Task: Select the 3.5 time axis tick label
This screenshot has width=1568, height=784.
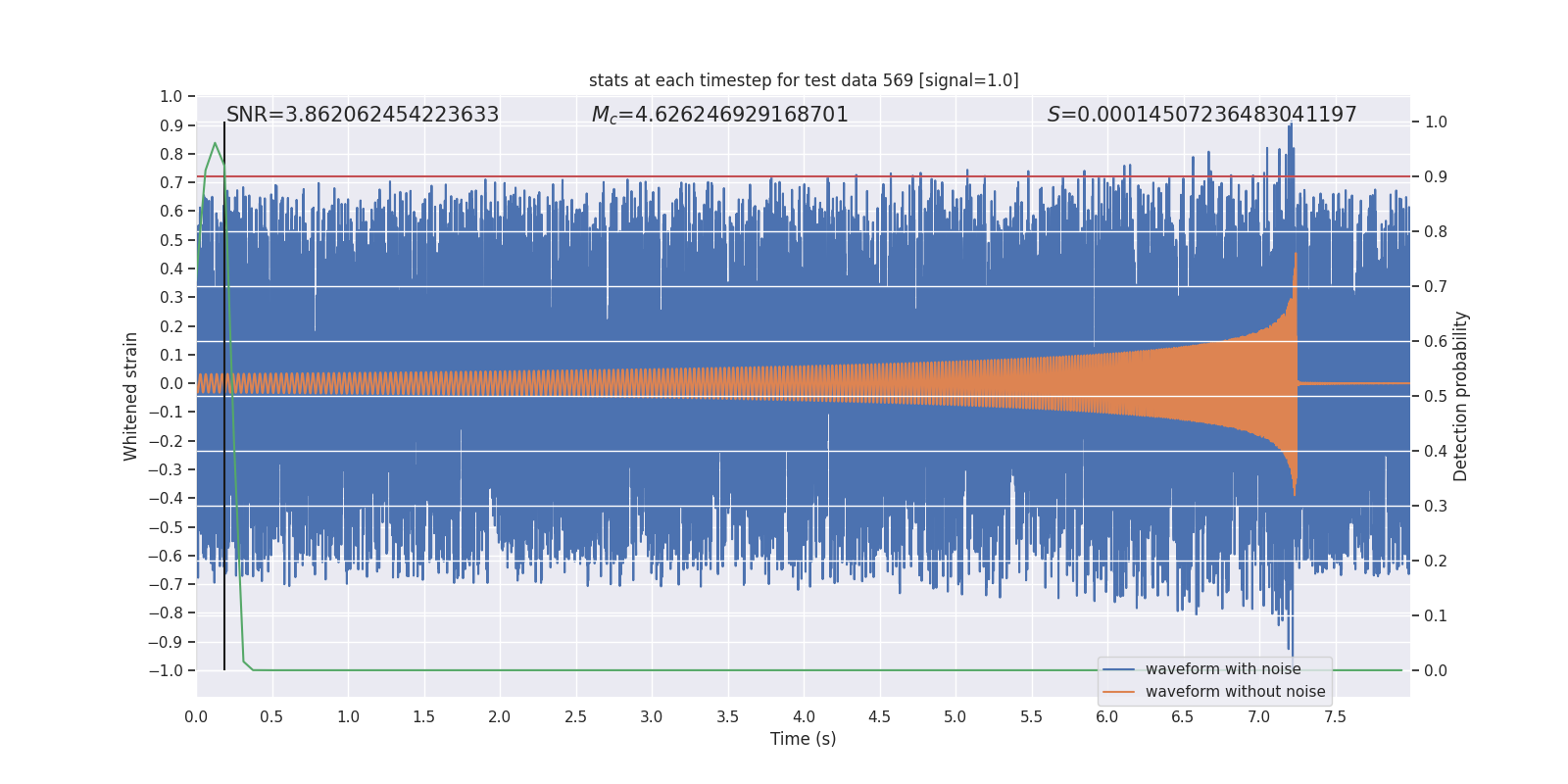Action: 727,716
